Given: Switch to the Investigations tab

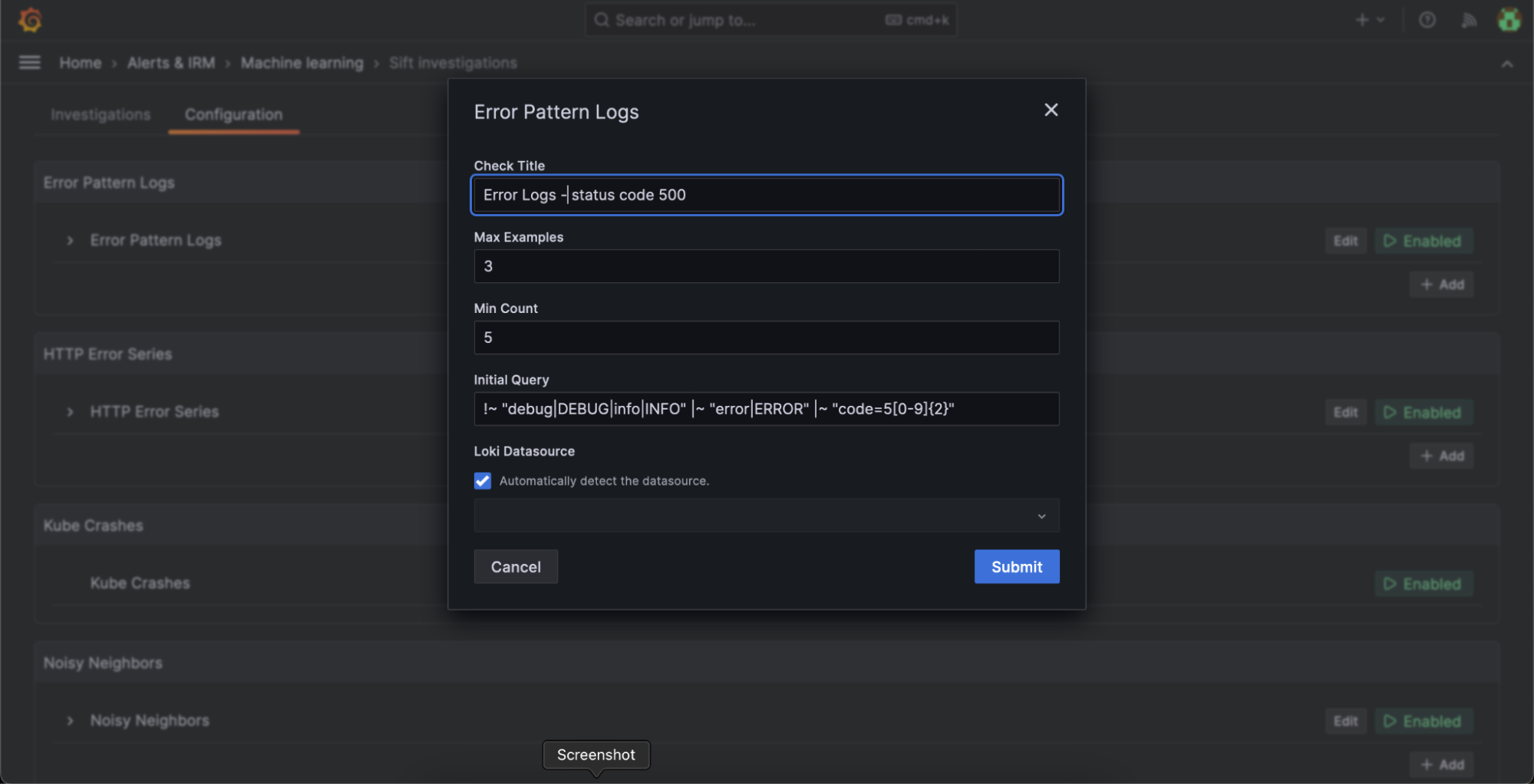Looking at the screenshot, I should (x=100, y=114).
